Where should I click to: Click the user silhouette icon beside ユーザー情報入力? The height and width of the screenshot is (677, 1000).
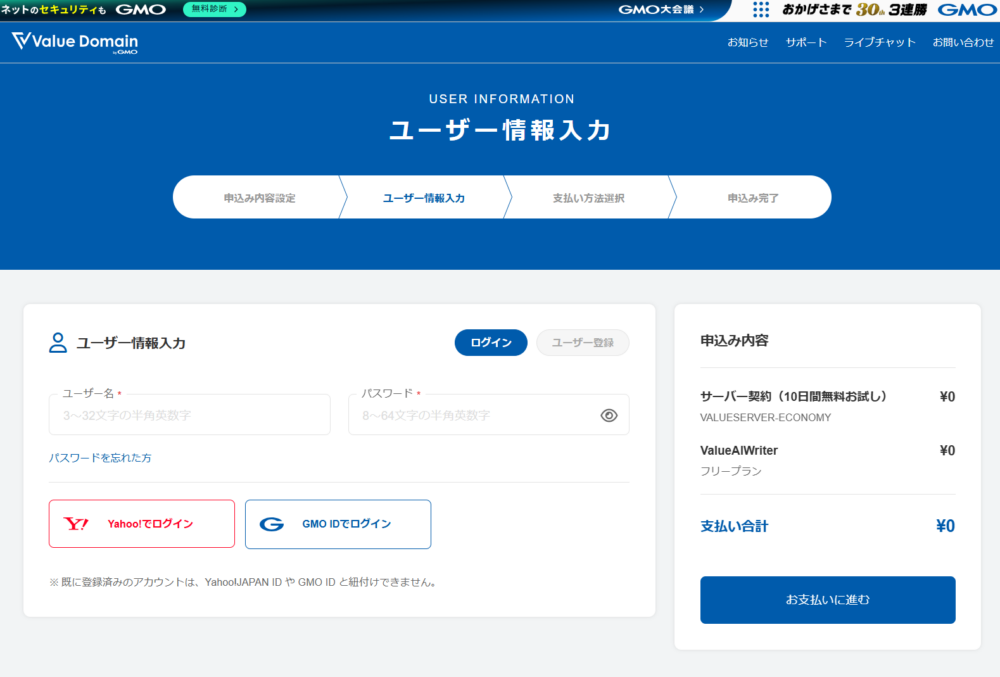[58, 342]
